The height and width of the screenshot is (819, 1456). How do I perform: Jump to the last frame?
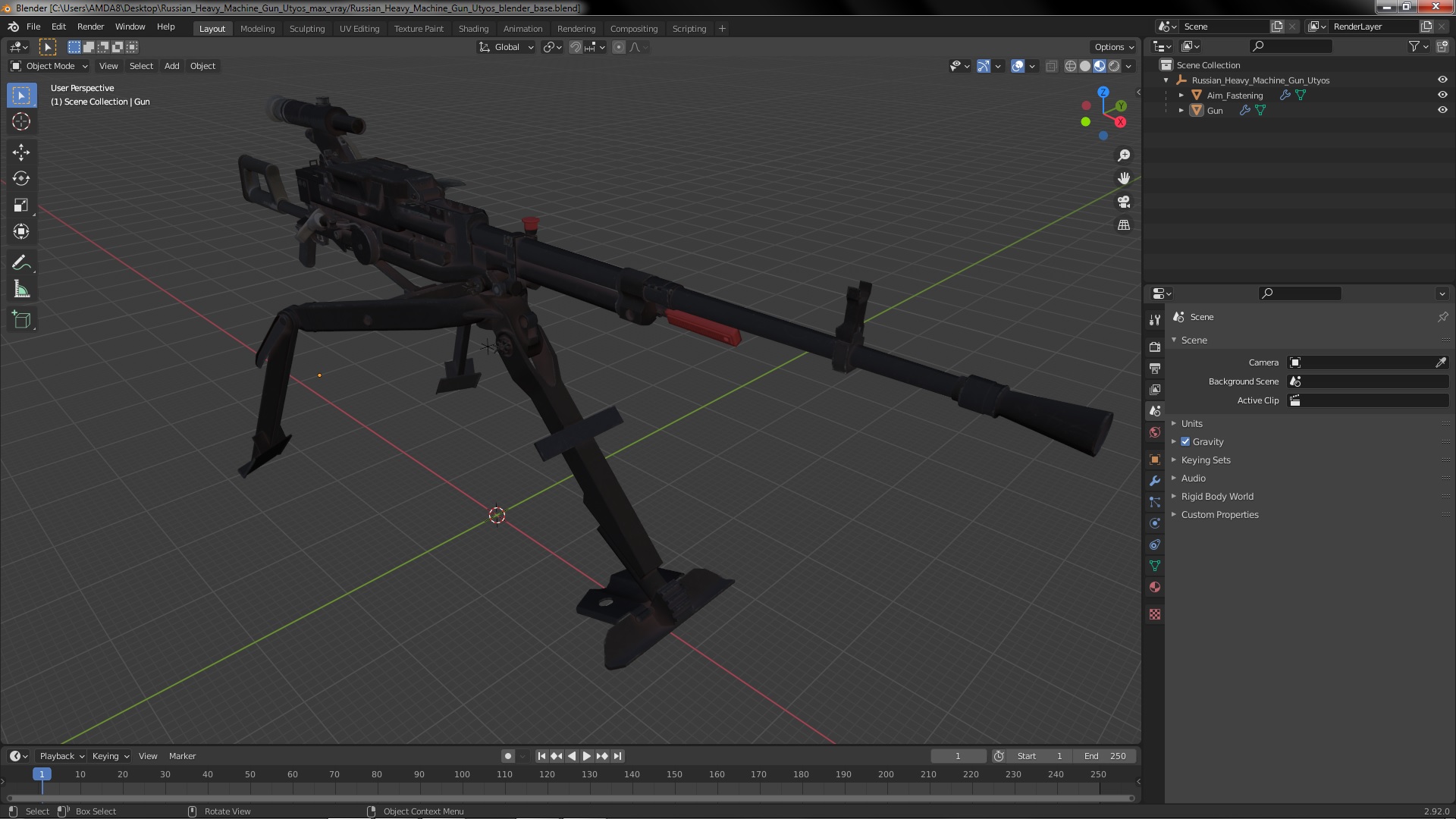[617, 756]
